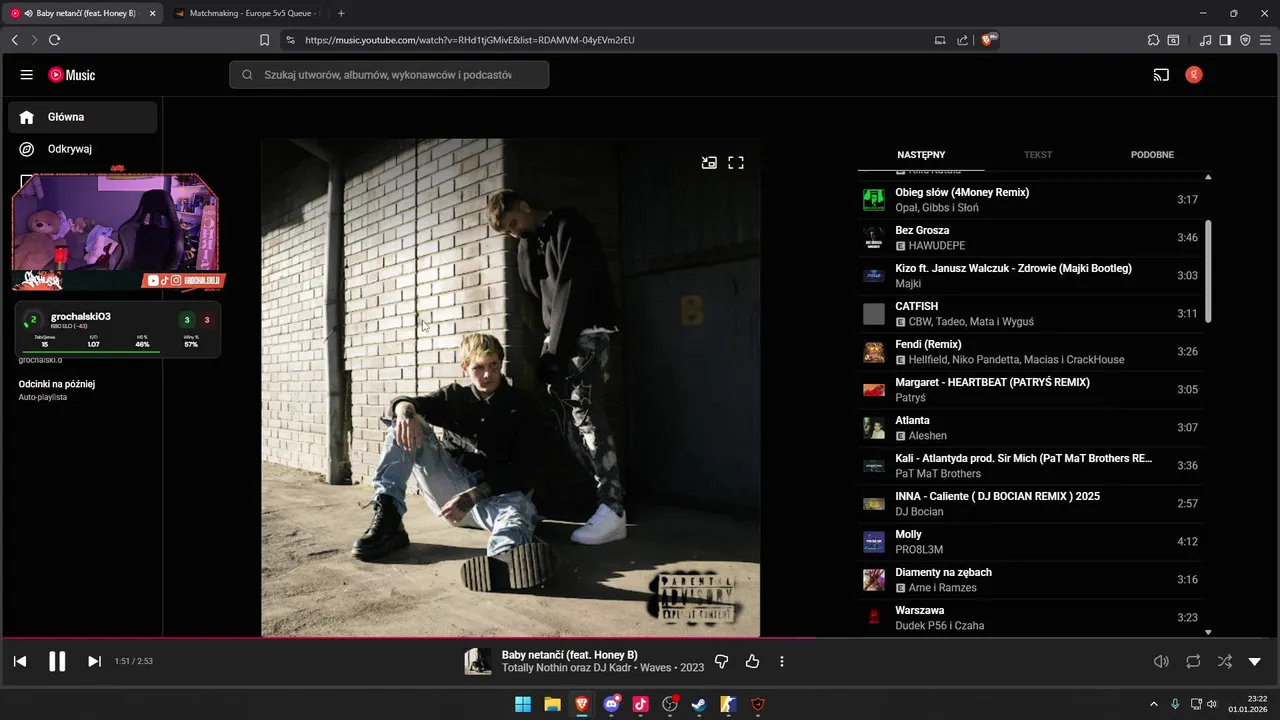Screen dimensions: 1280x720
Task: Focus the Szukaj utworów search field
Action: click(x=389, y=75)
